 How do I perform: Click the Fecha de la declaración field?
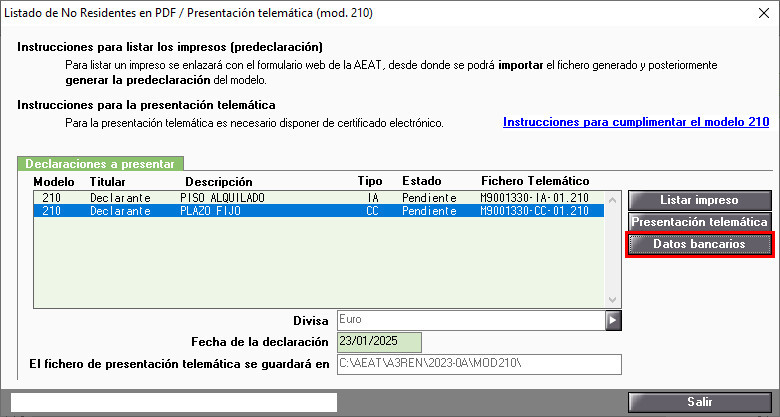[379, 341]
